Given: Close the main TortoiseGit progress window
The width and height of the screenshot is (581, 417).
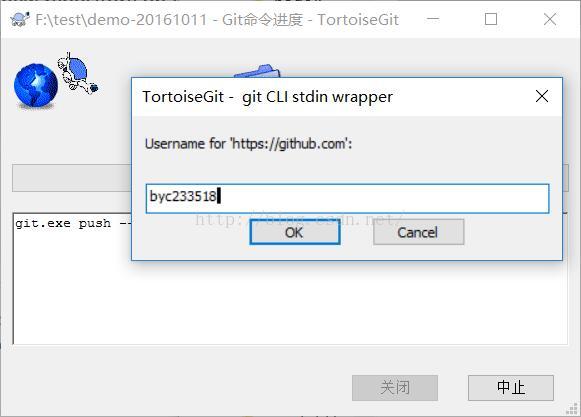Looking at the screenshot, I should coord(550,19).
